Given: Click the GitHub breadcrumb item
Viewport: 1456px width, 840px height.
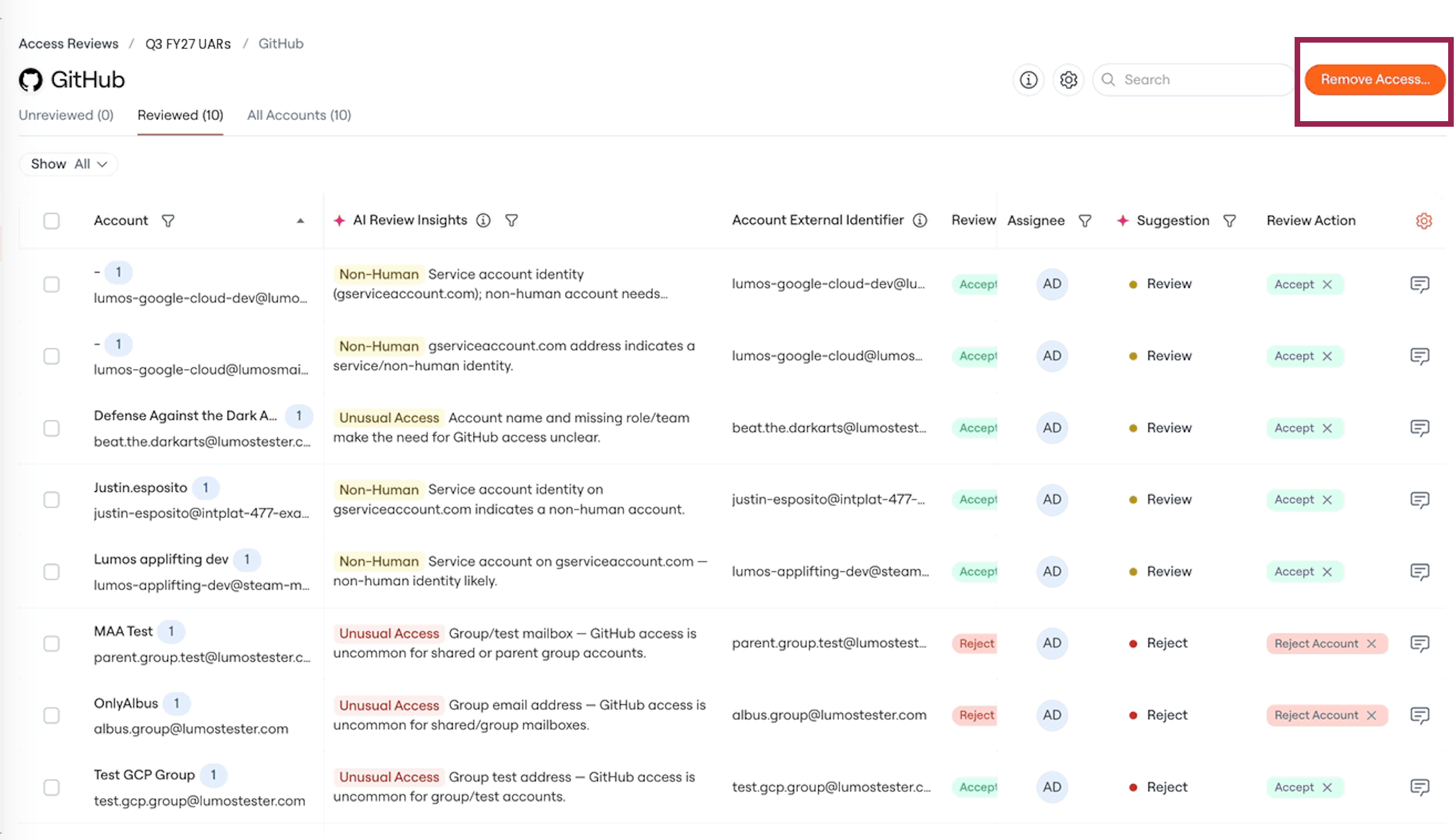Looking at the screenshot, I should [x=281, y=44].
